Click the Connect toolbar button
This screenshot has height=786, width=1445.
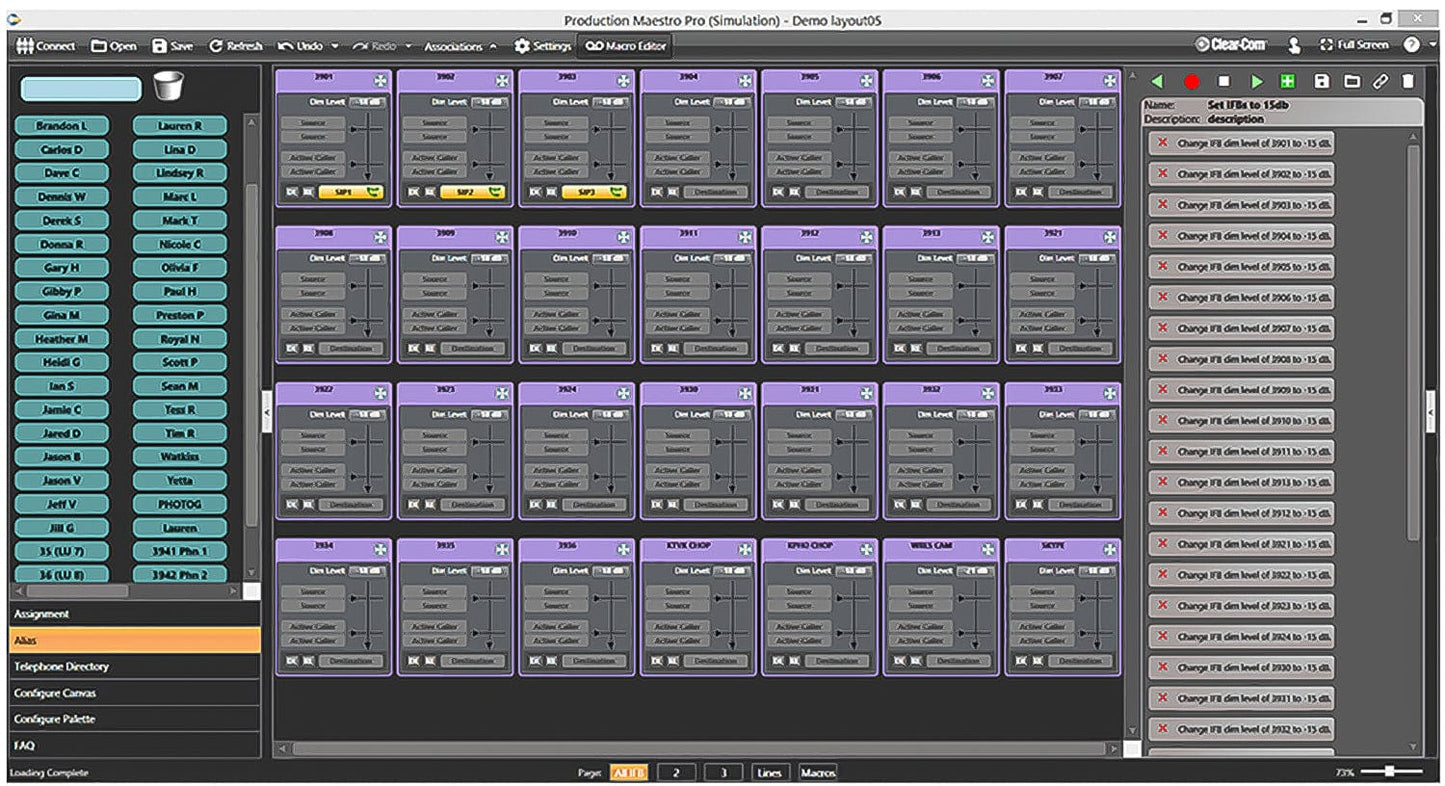[47, 46]
